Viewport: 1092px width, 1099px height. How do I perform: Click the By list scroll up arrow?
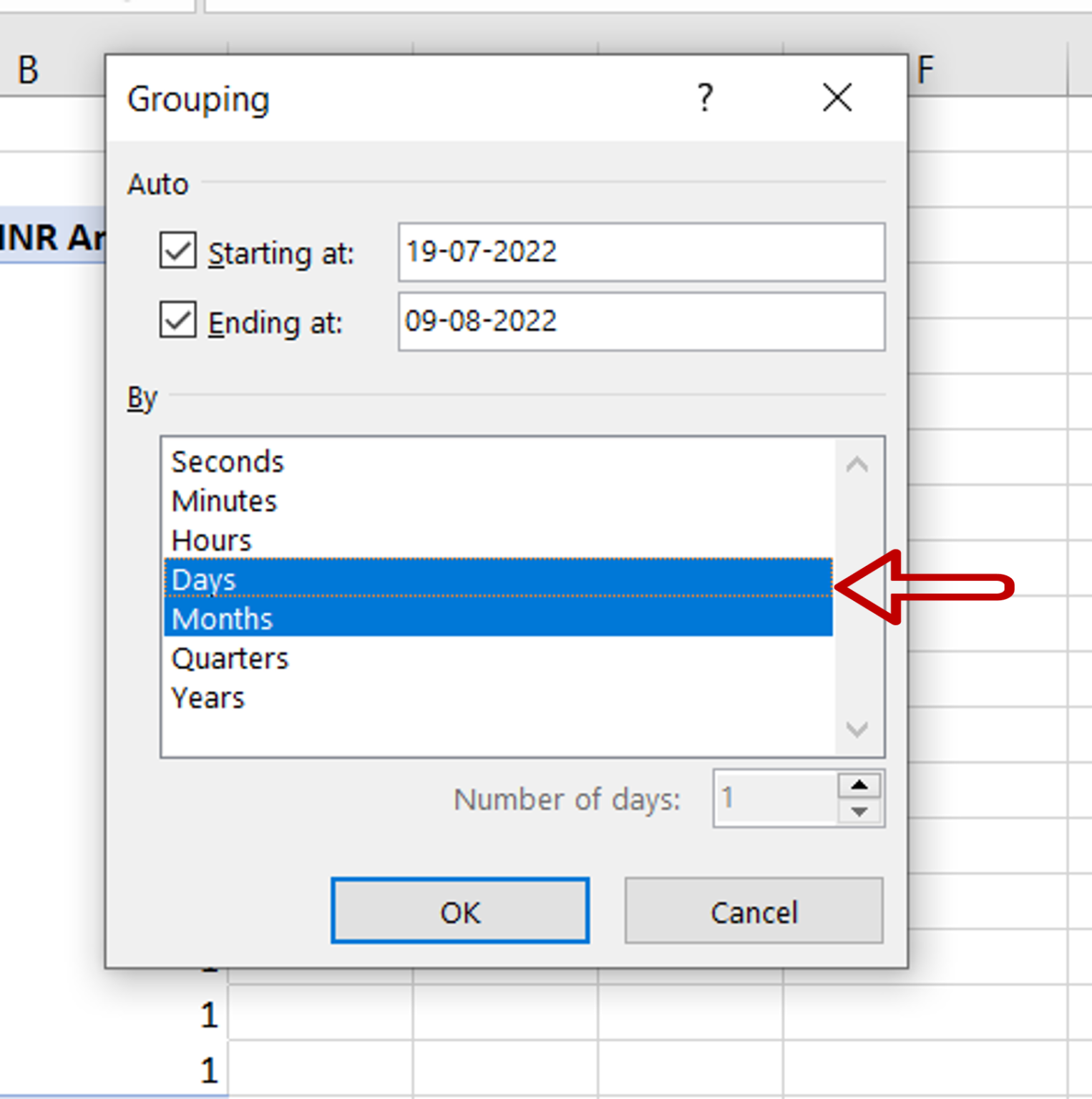click(857, 464)
